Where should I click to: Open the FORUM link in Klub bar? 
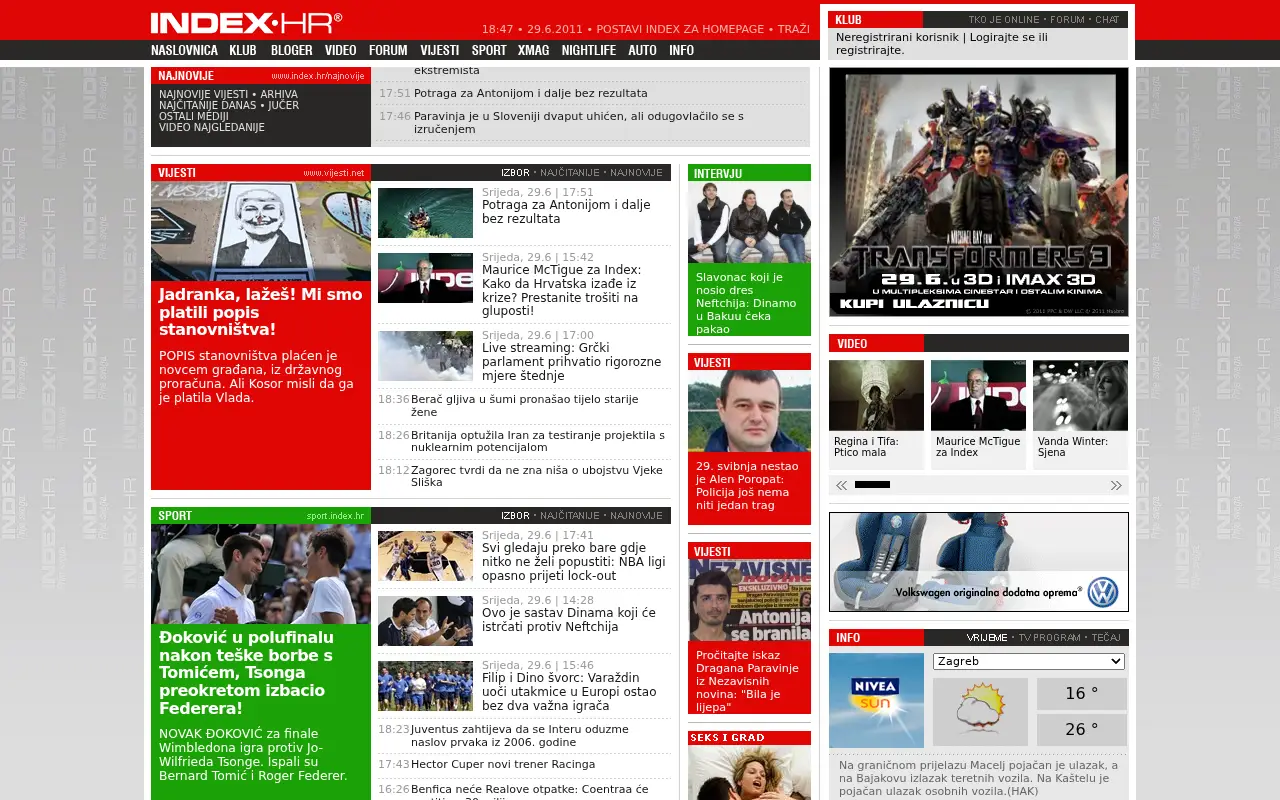tap(1067, 20)
